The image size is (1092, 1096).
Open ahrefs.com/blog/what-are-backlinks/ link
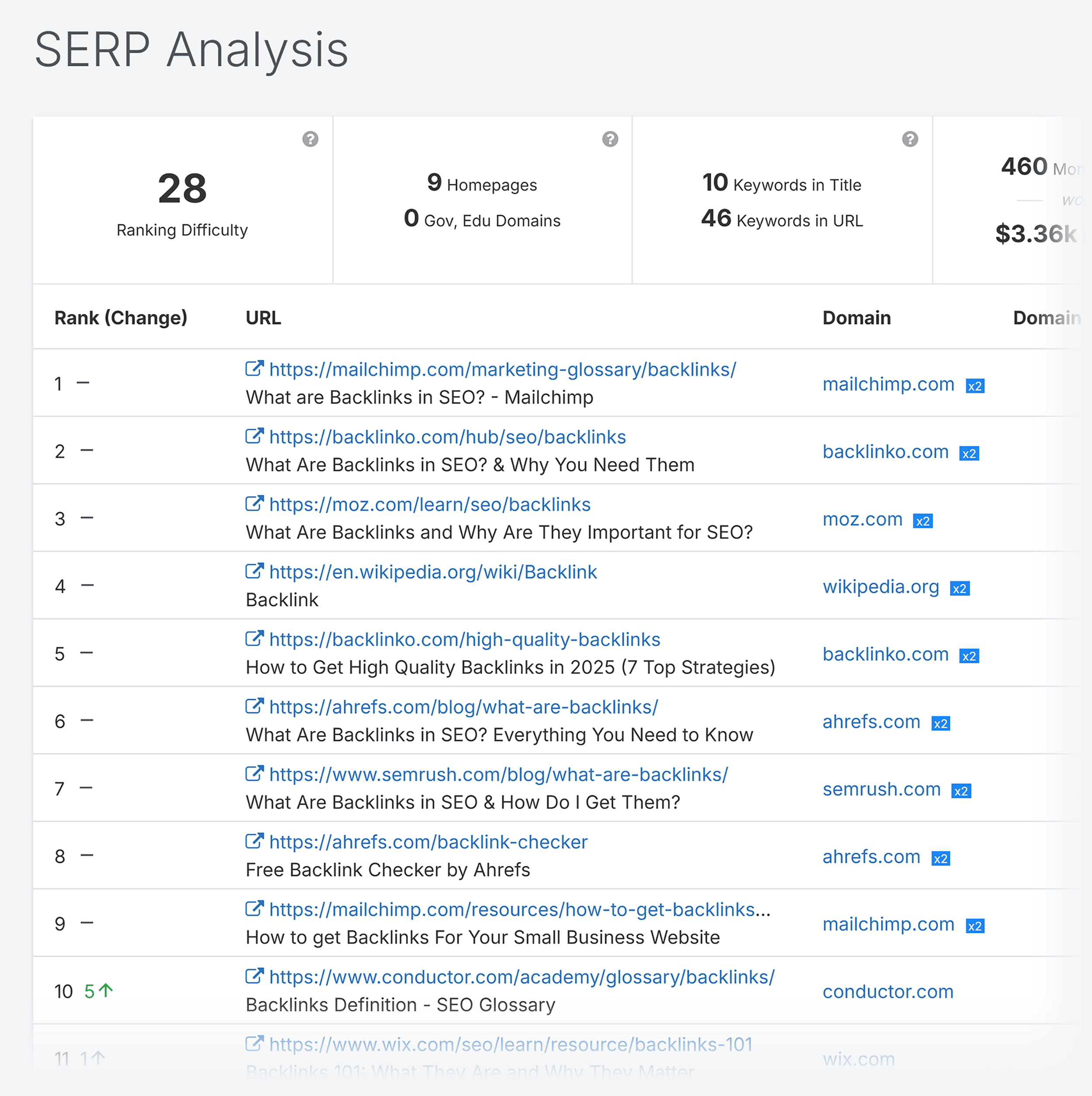pos(464,707)
